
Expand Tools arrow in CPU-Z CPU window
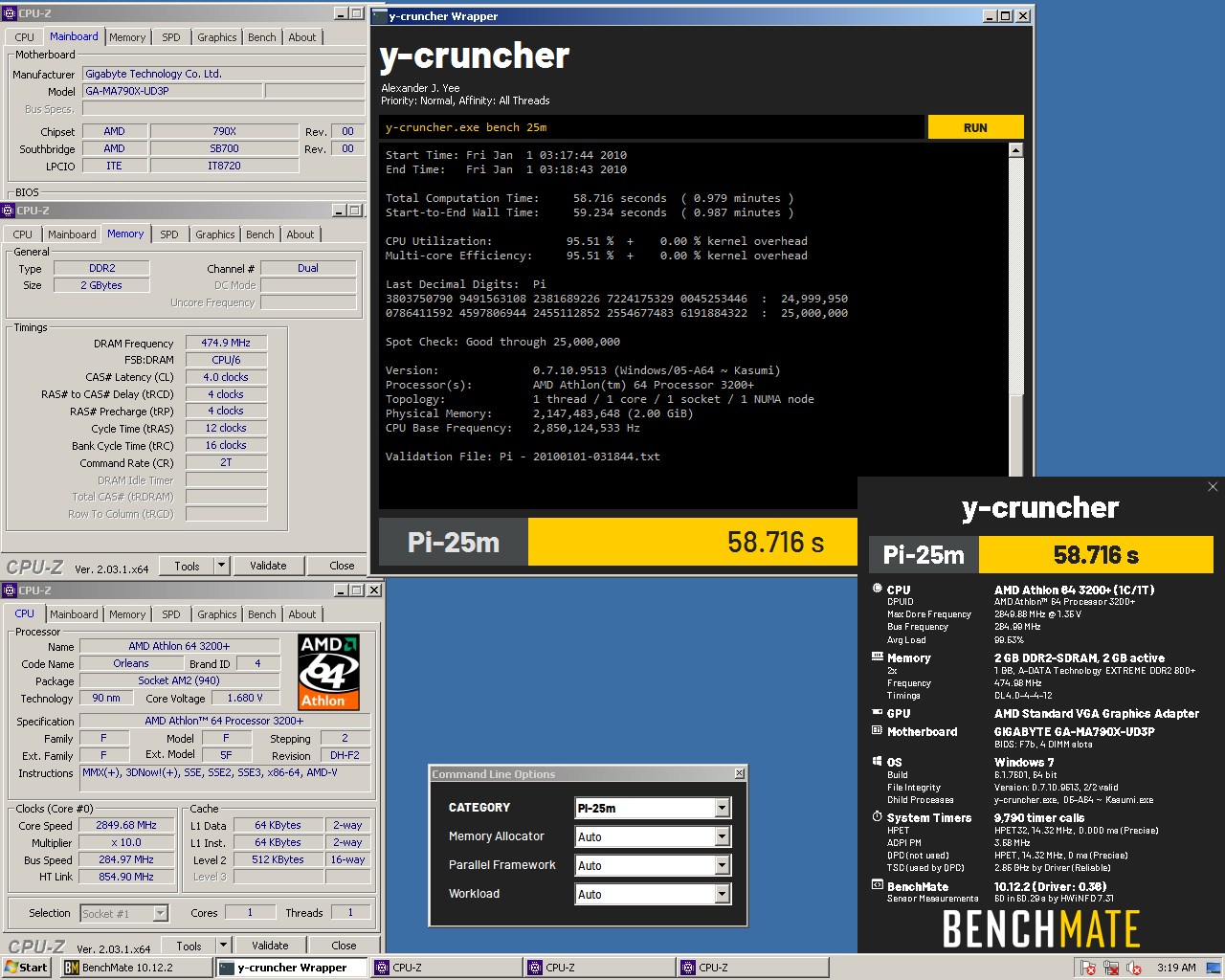pos(223,946)
